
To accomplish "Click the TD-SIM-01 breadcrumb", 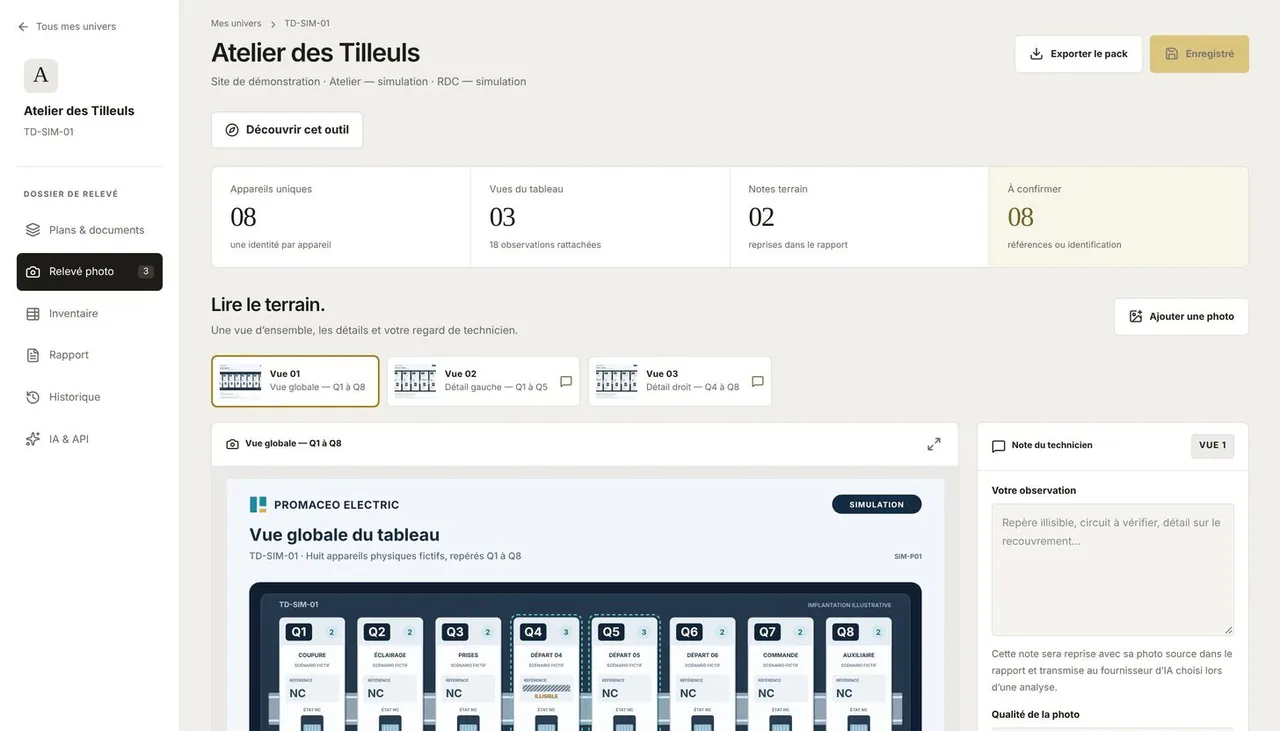I will coord(307,23).
